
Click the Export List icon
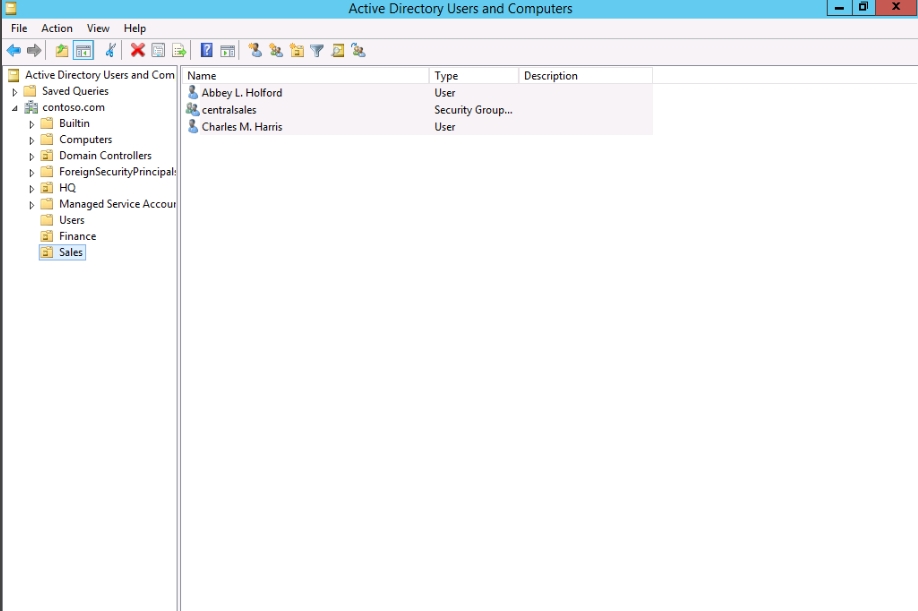point(179,51)
